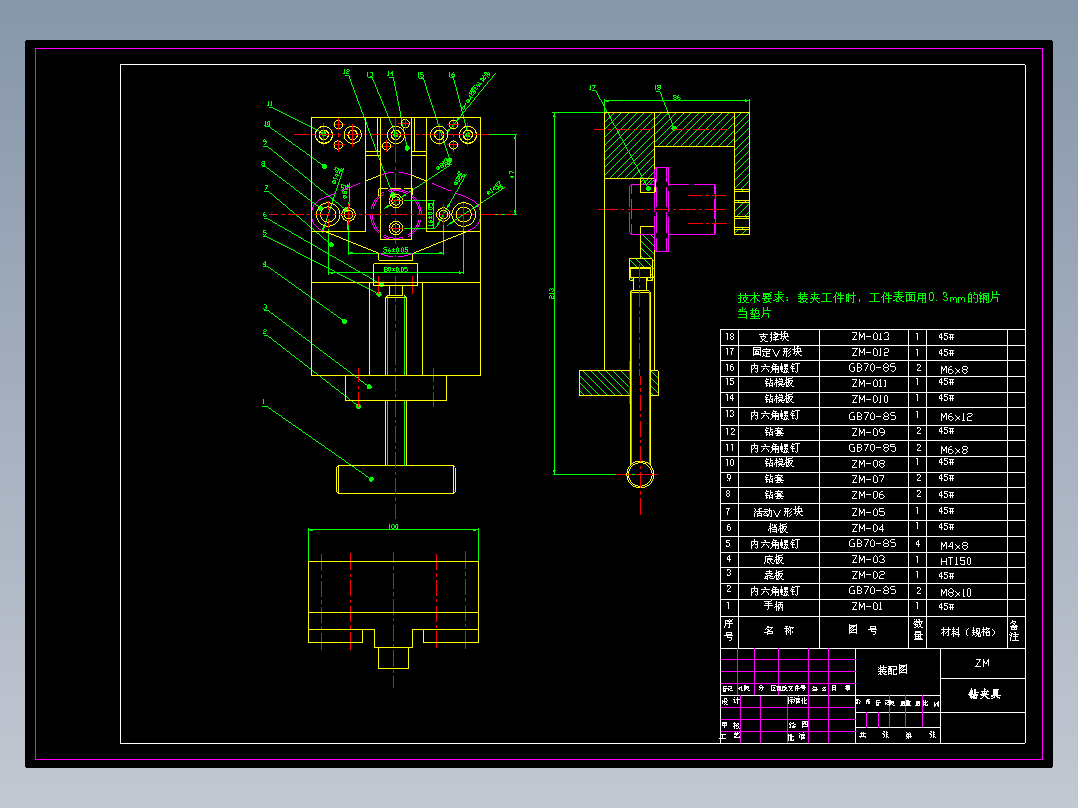The width and height of the screenshot is (1078, 808).
Task: Click the 装配图 title in the title block
Action: [893, 669]
